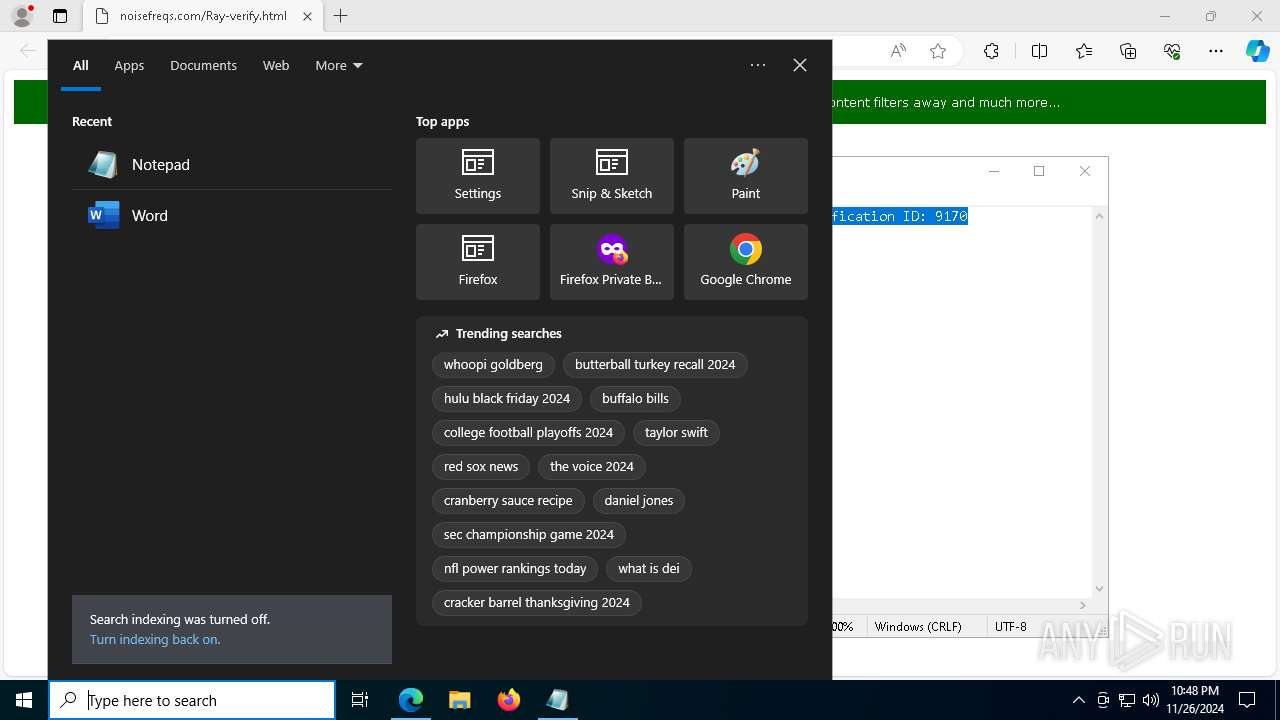
Task: Open File Explorer from taskbar
Action: pos(459,700)
